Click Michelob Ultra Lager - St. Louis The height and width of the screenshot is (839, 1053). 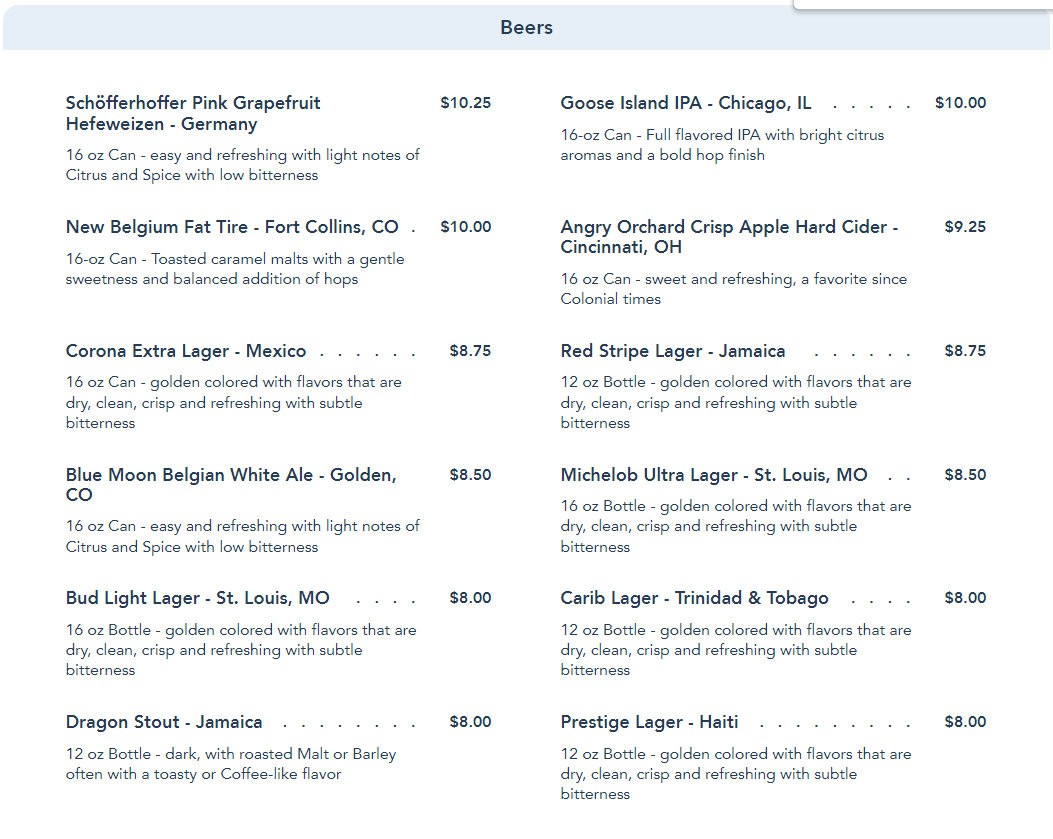click(x=714, y=475)
